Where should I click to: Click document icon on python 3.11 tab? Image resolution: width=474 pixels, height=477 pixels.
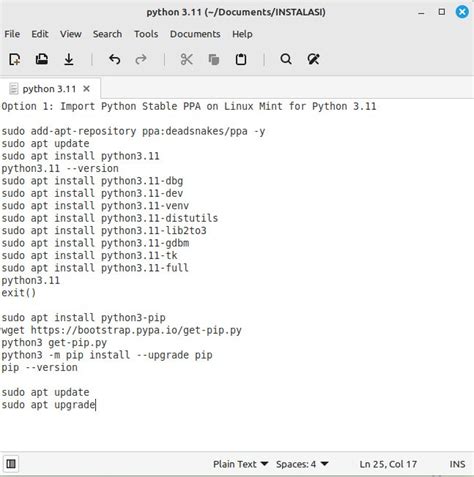[13, 89]
